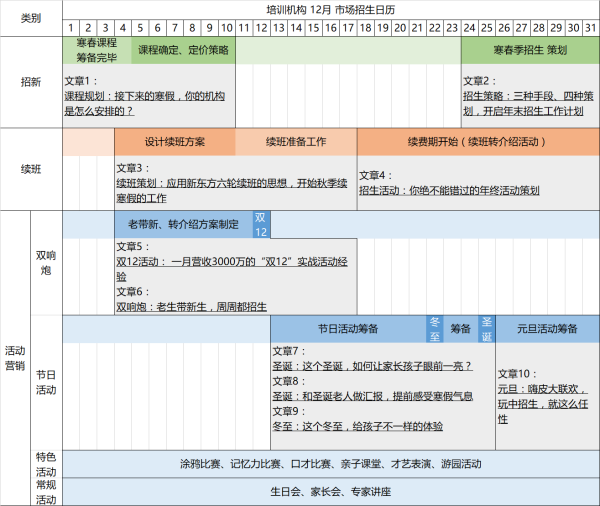600x506 pixels.
Task: Click the blue block 老带新、转介绍方案制定
Action: point(183,224)
